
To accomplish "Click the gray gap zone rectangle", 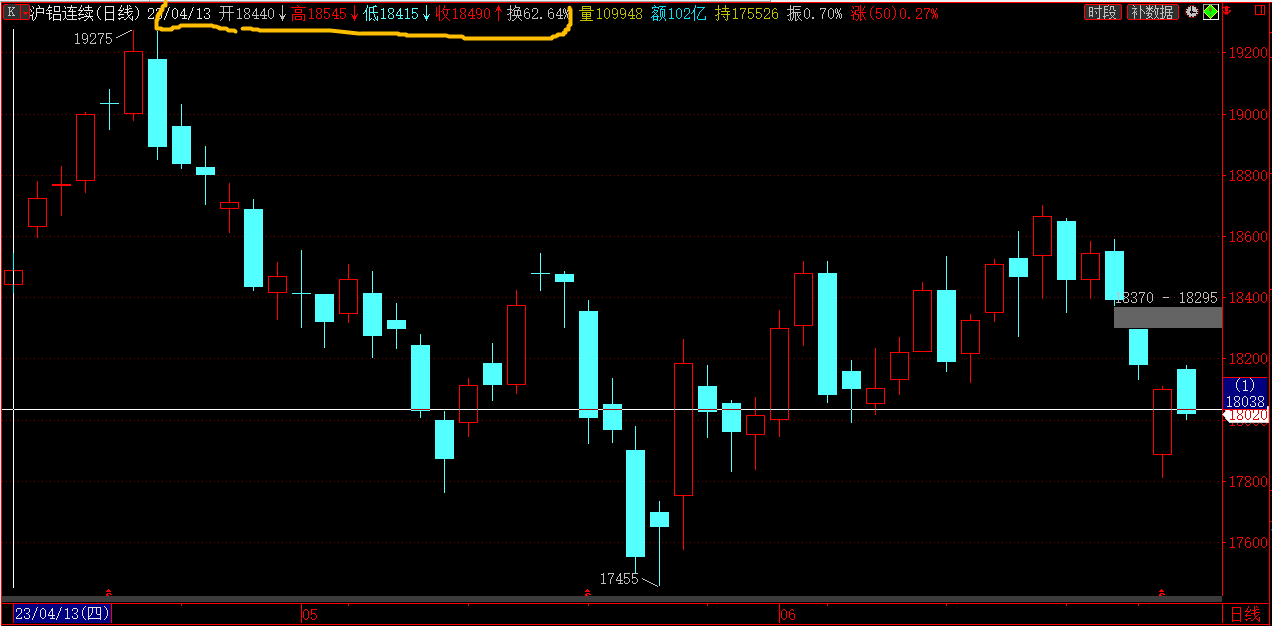I will point(1167,317).
